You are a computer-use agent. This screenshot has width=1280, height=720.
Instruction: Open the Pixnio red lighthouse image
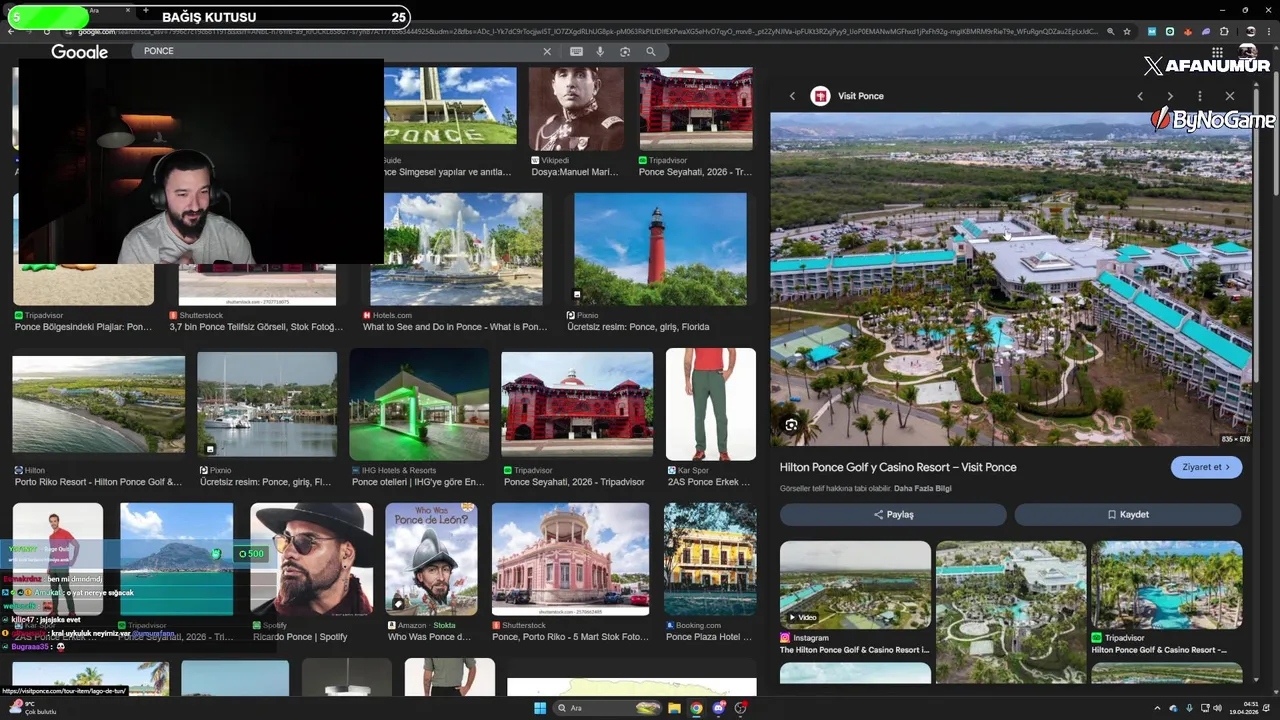click(x=660, y=249)
